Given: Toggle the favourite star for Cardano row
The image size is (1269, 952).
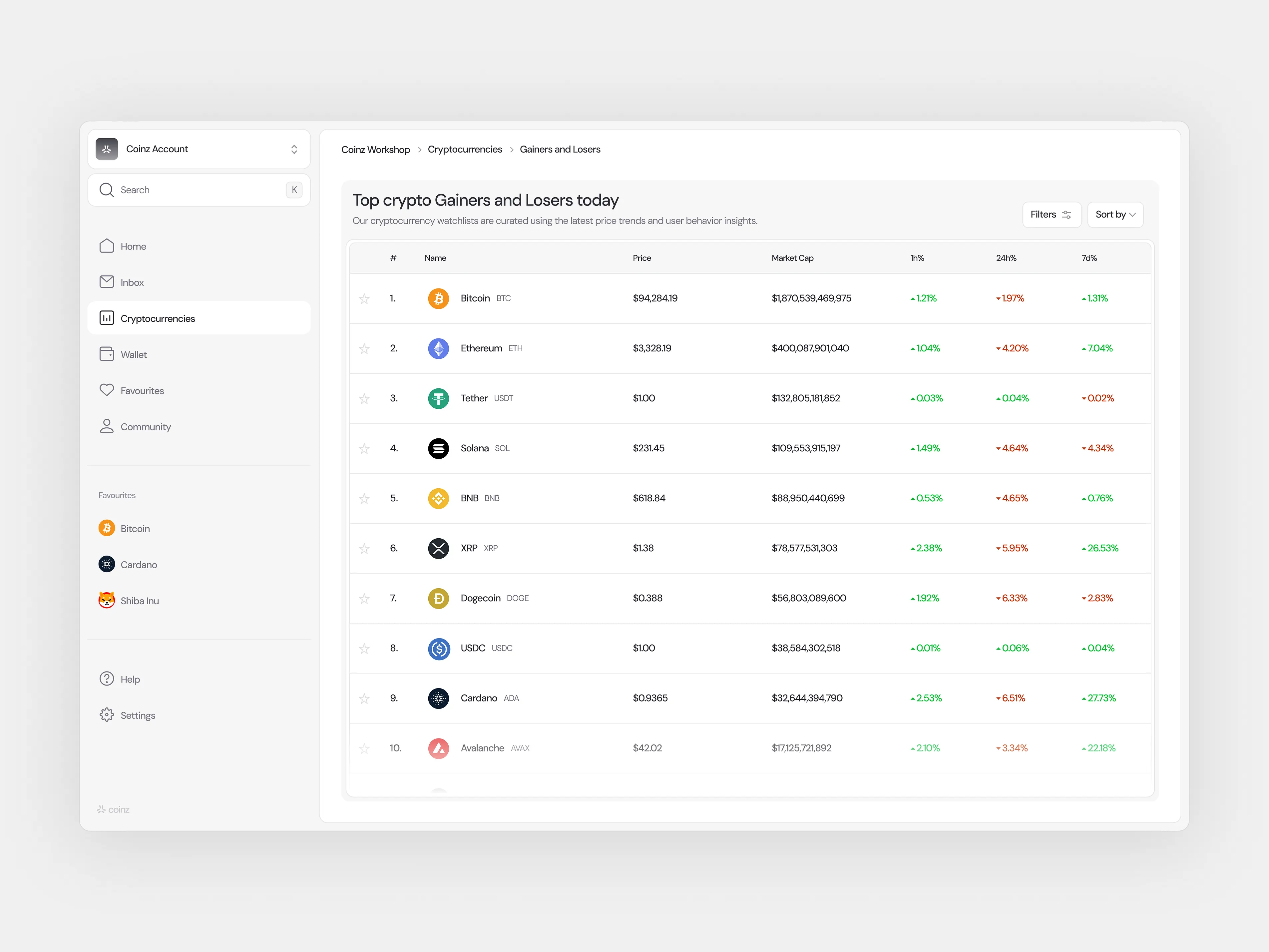Looking at the screenshot, I should pyautogui.click(x=364, y=699).
